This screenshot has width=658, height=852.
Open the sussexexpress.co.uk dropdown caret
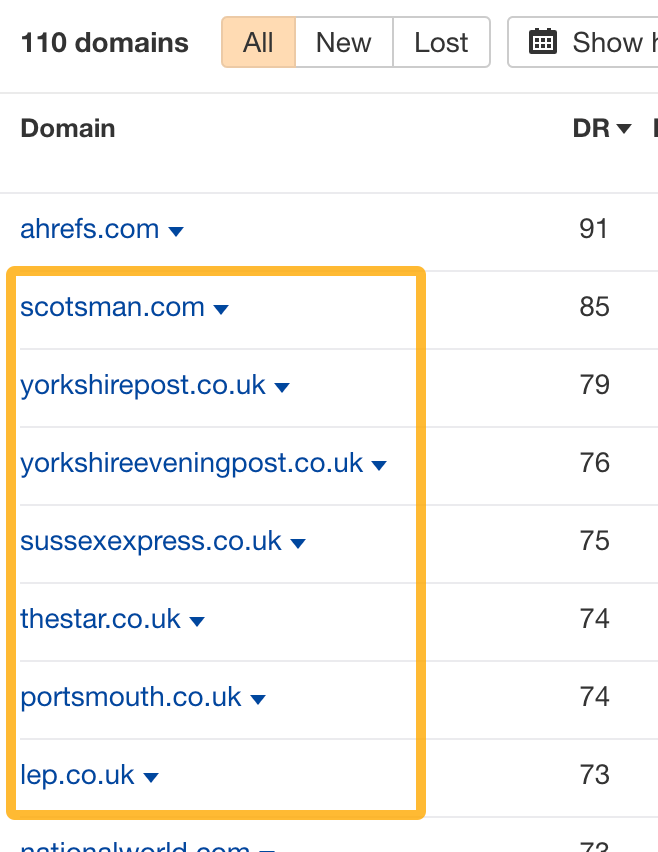click(297, 542)
